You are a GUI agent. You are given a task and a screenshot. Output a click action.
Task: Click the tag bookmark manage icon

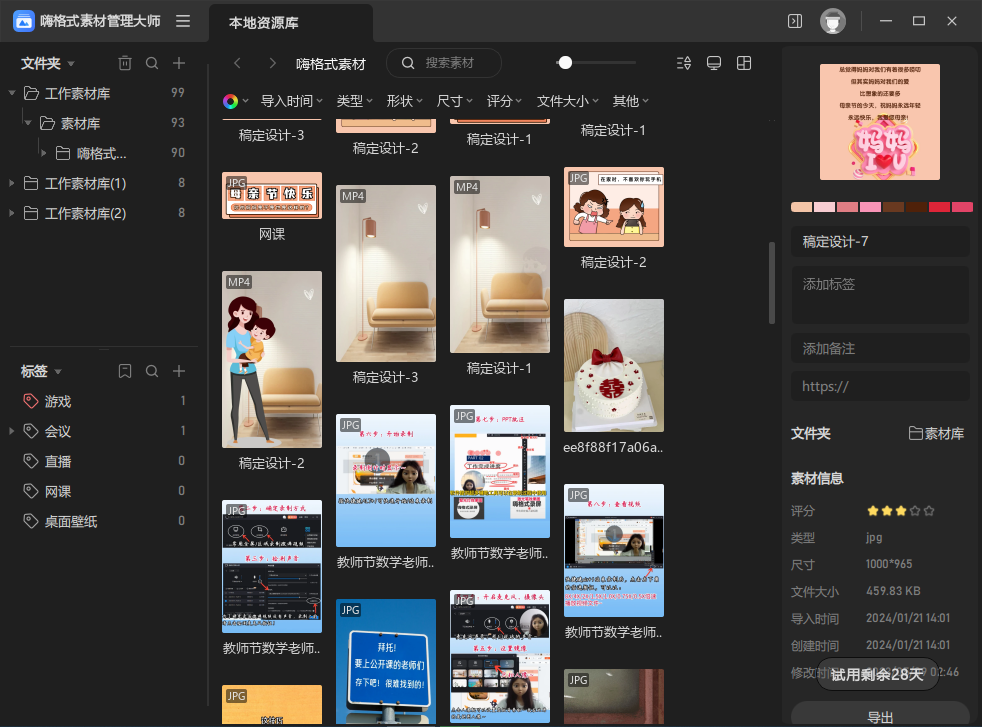(125, 371)
